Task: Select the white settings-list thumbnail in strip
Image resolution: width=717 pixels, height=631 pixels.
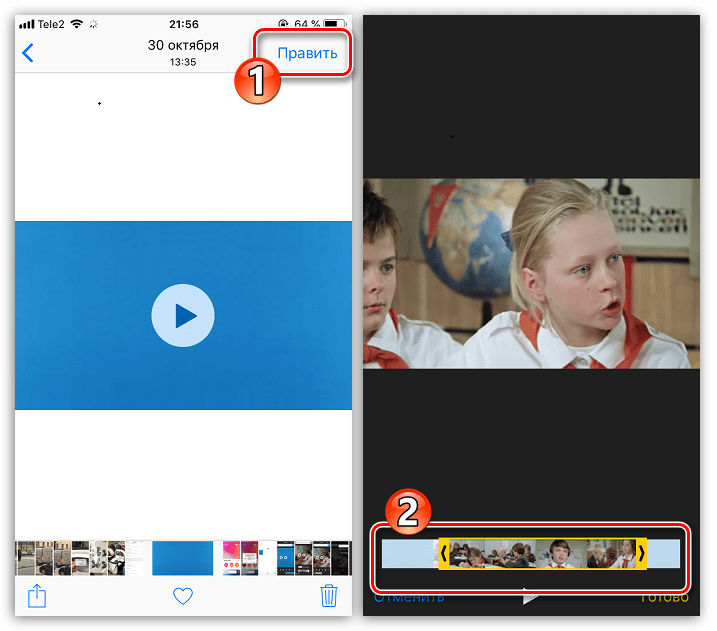Action: [134, 558]
